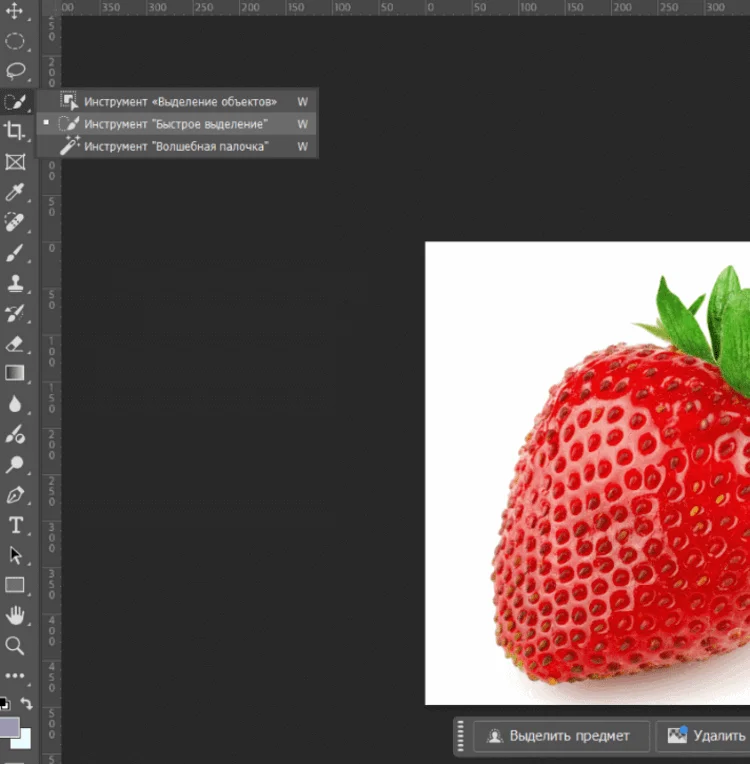Choose 'Быстрое выделение' tool in flyout
Image resolution: width=750 pixels, height=764 pixels.
[x=176, y=124]
